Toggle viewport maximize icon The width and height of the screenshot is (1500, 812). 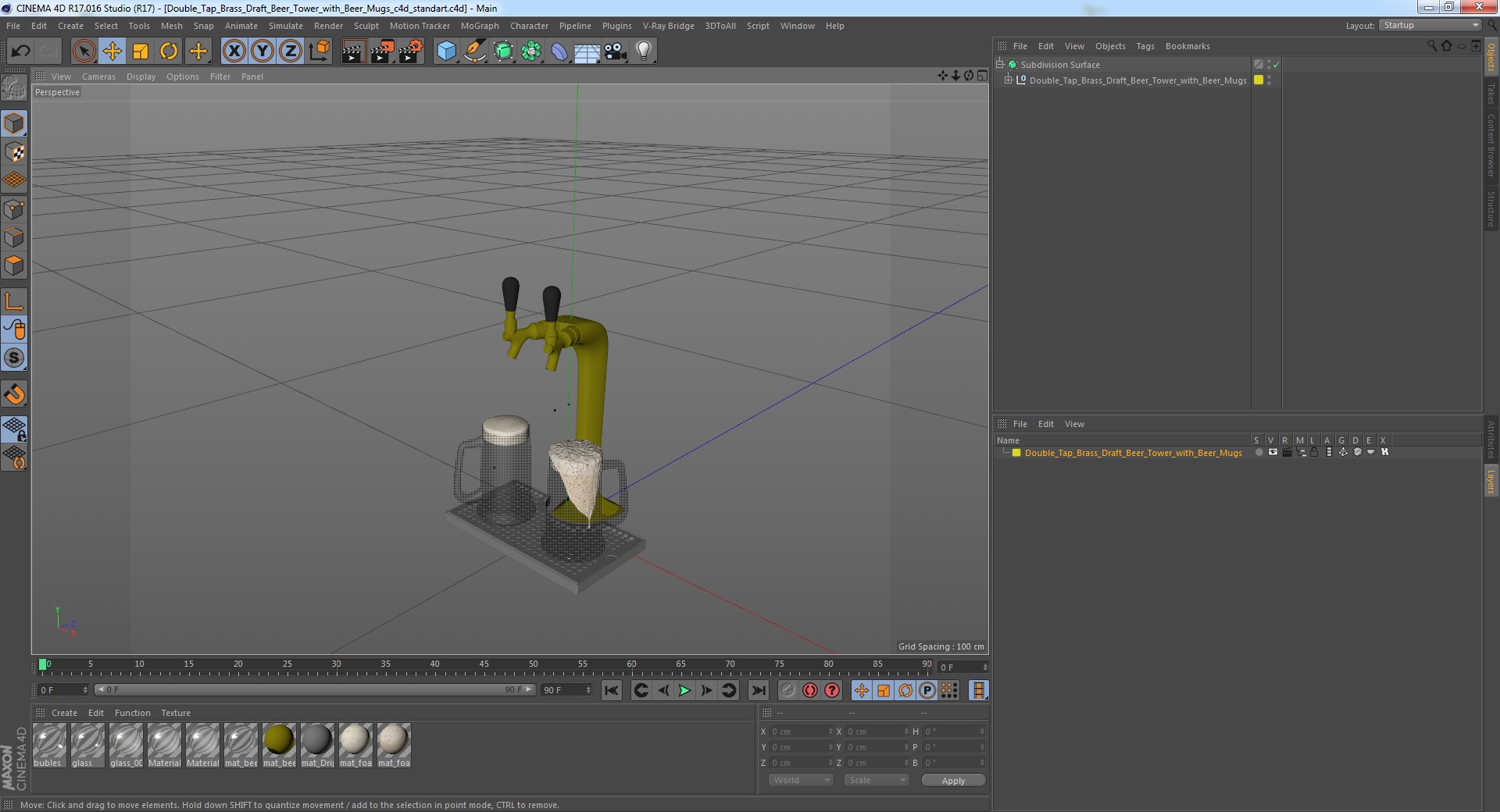[982, 76]
